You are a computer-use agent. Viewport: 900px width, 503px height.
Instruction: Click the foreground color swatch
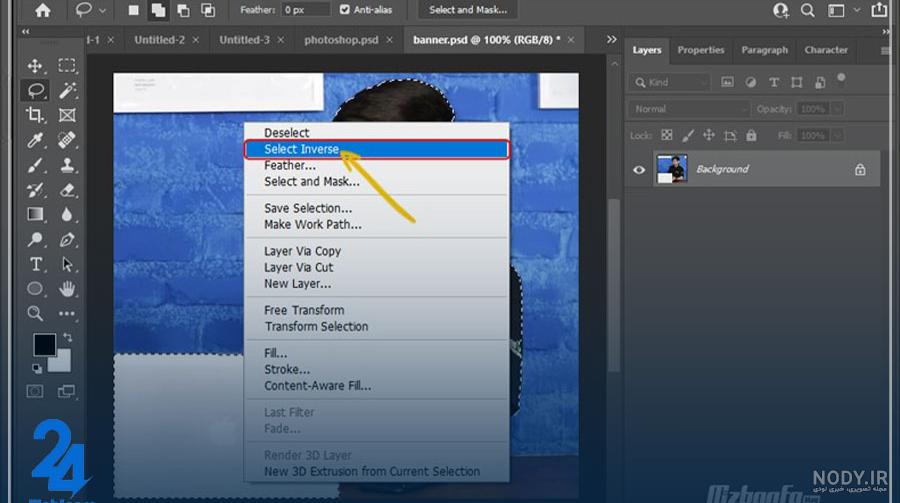click(44, 345)
